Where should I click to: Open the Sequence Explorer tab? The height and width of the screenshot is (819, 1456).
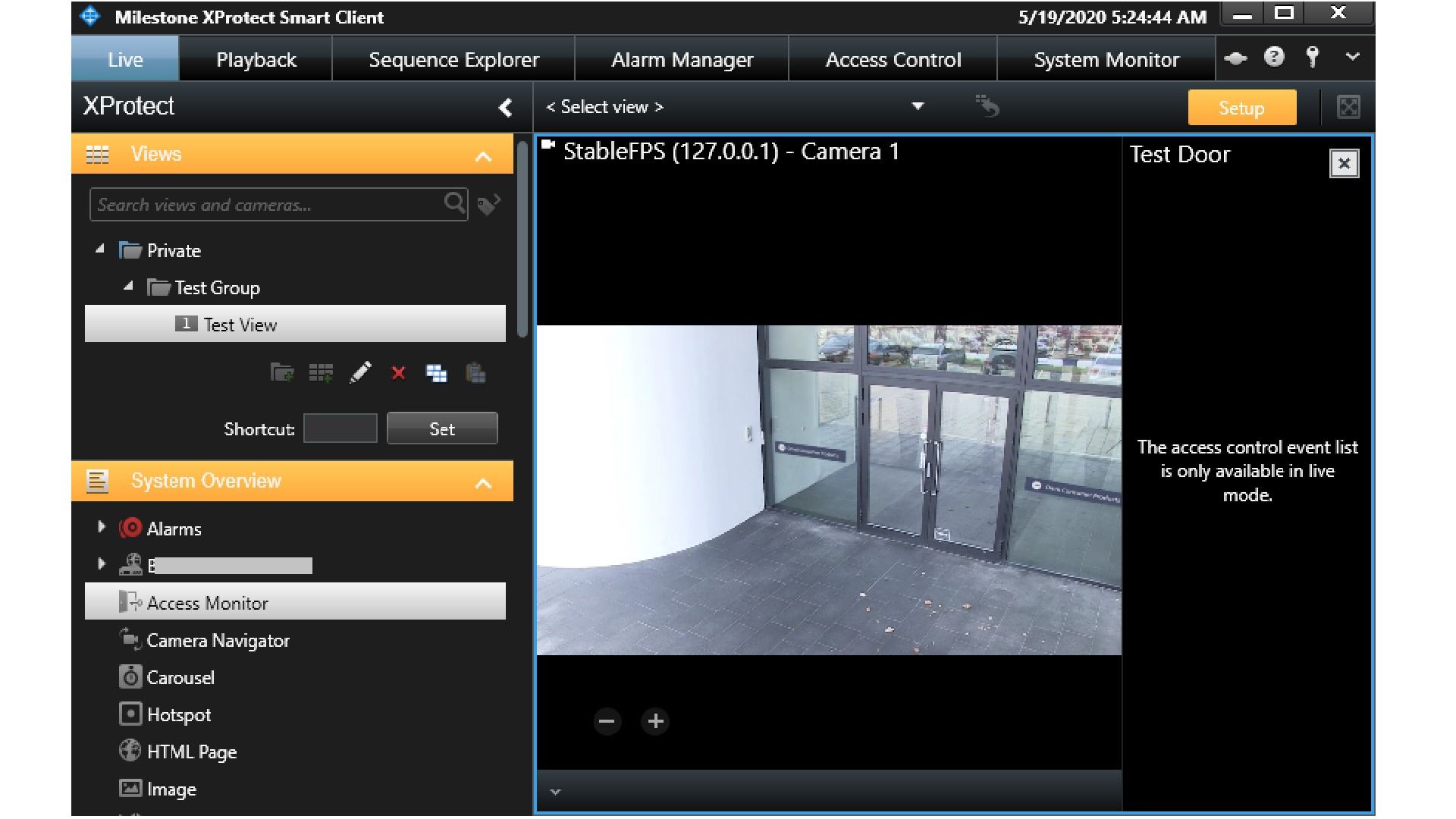pos(453,59)
